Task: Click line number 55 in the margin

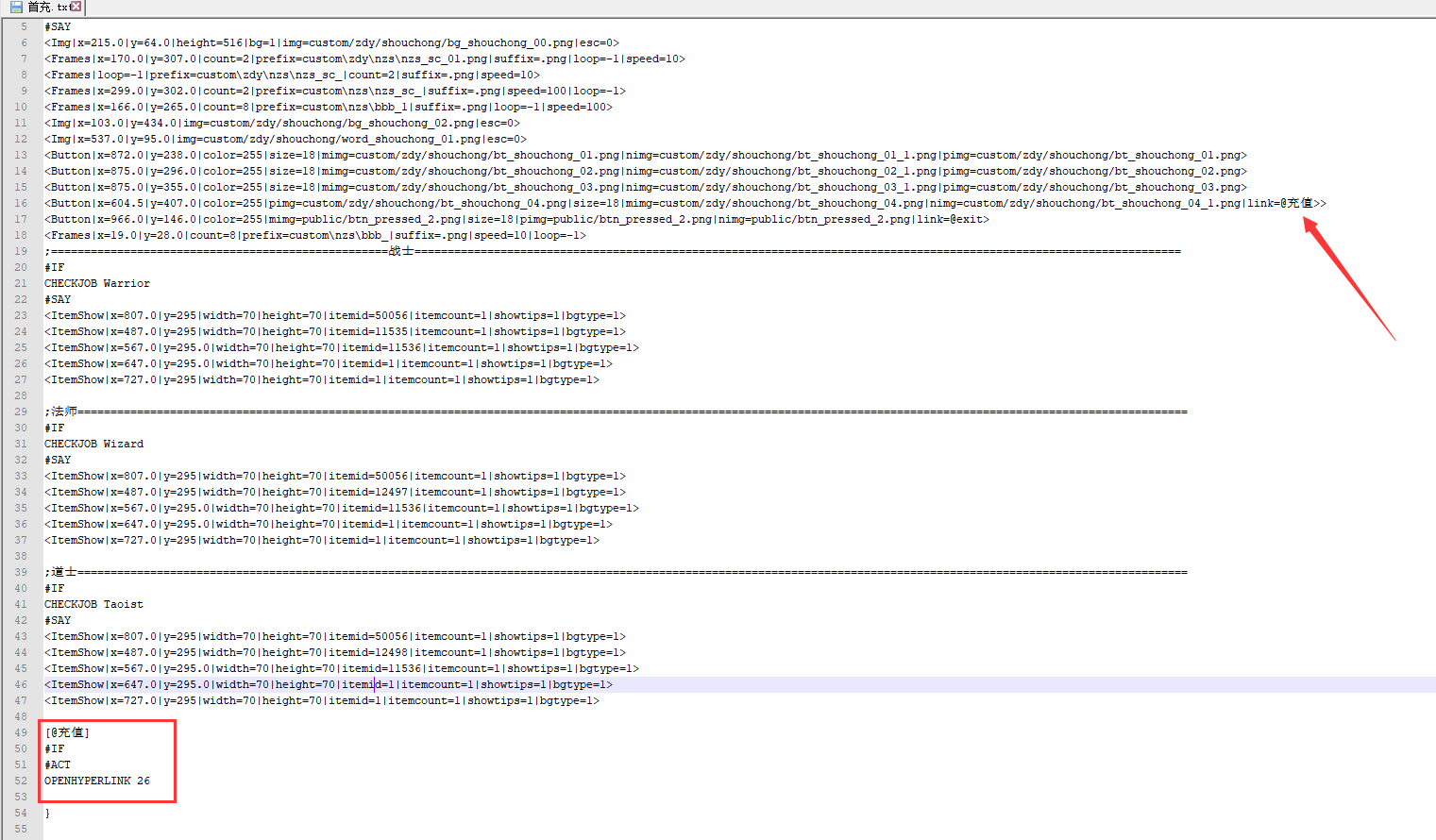Action: click(21, 829)
